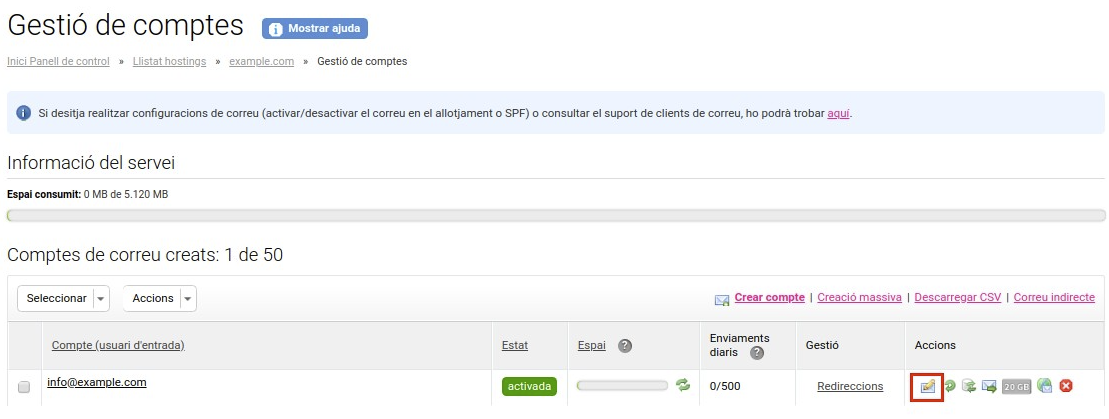The height and width of the screenshot is (419, 1109).
Task: Tick the checkbox for info@example.com
Action: [x=24, y=387]
